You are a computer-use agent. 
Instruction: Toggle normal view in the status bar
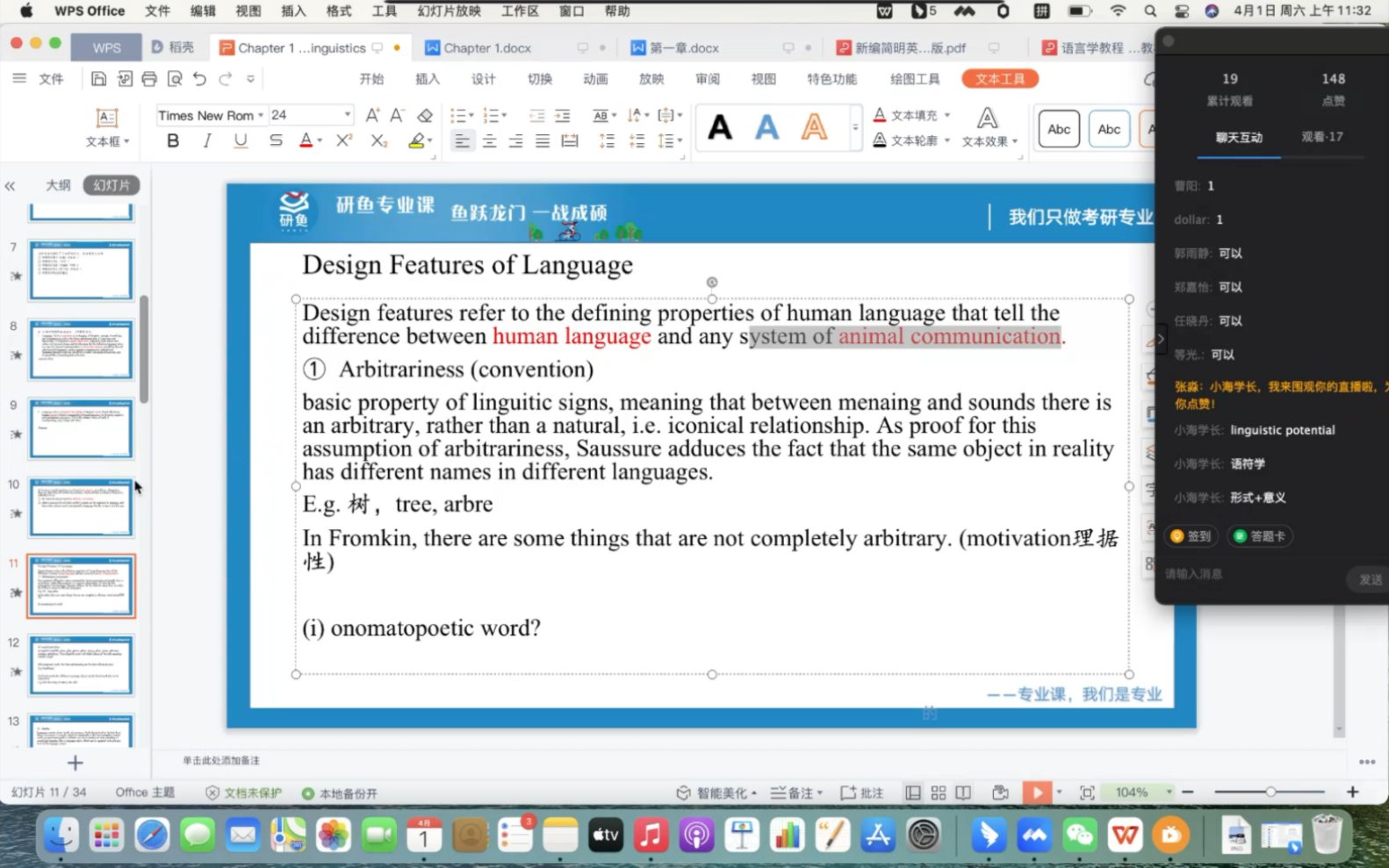(913, 793)
